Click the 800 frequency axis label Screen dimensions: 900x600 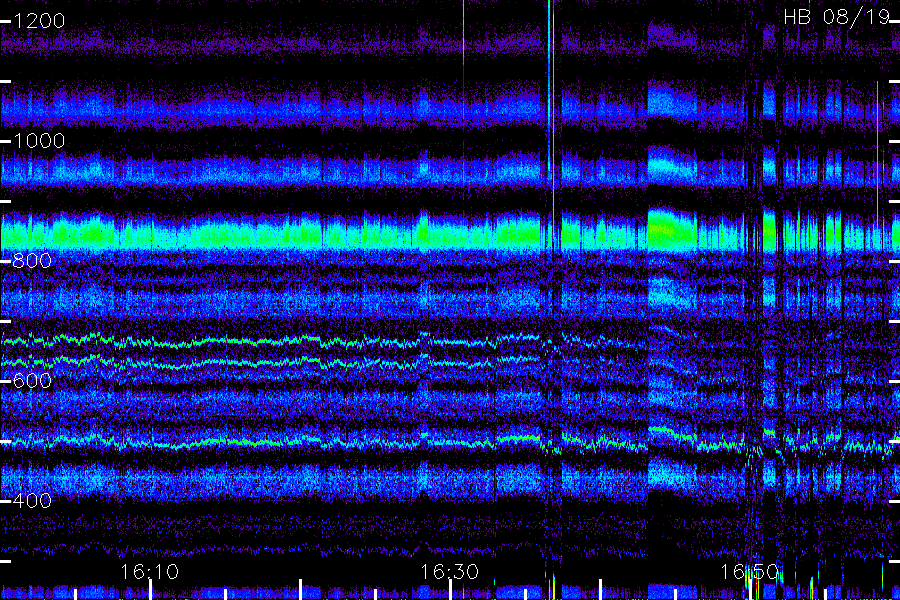(32, 261)
